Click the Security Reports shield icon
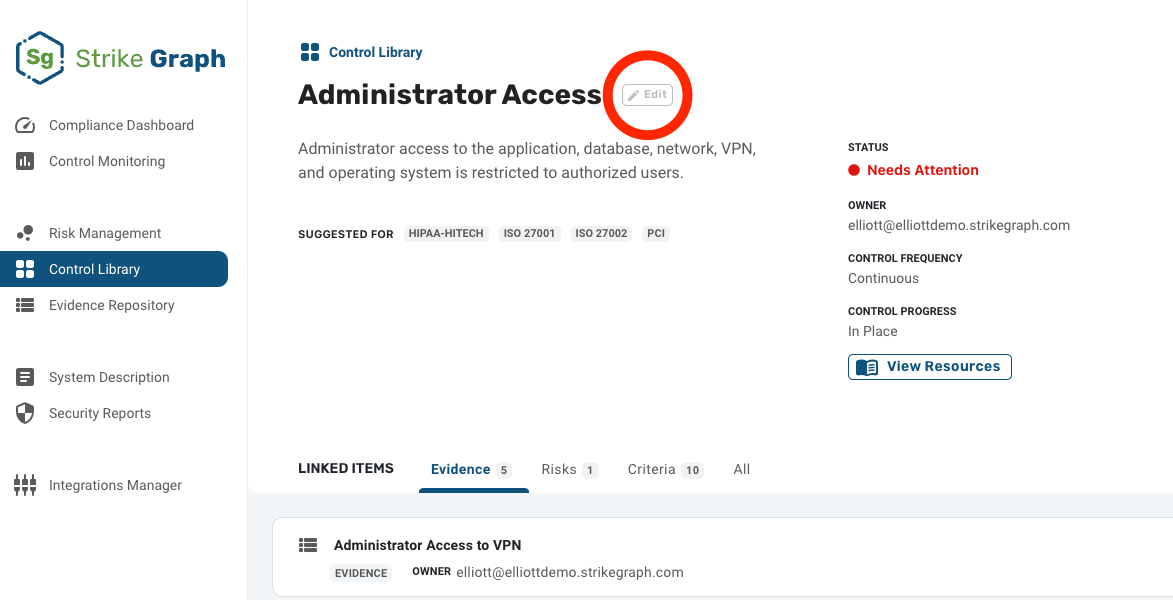 click(x=25, y=413)
